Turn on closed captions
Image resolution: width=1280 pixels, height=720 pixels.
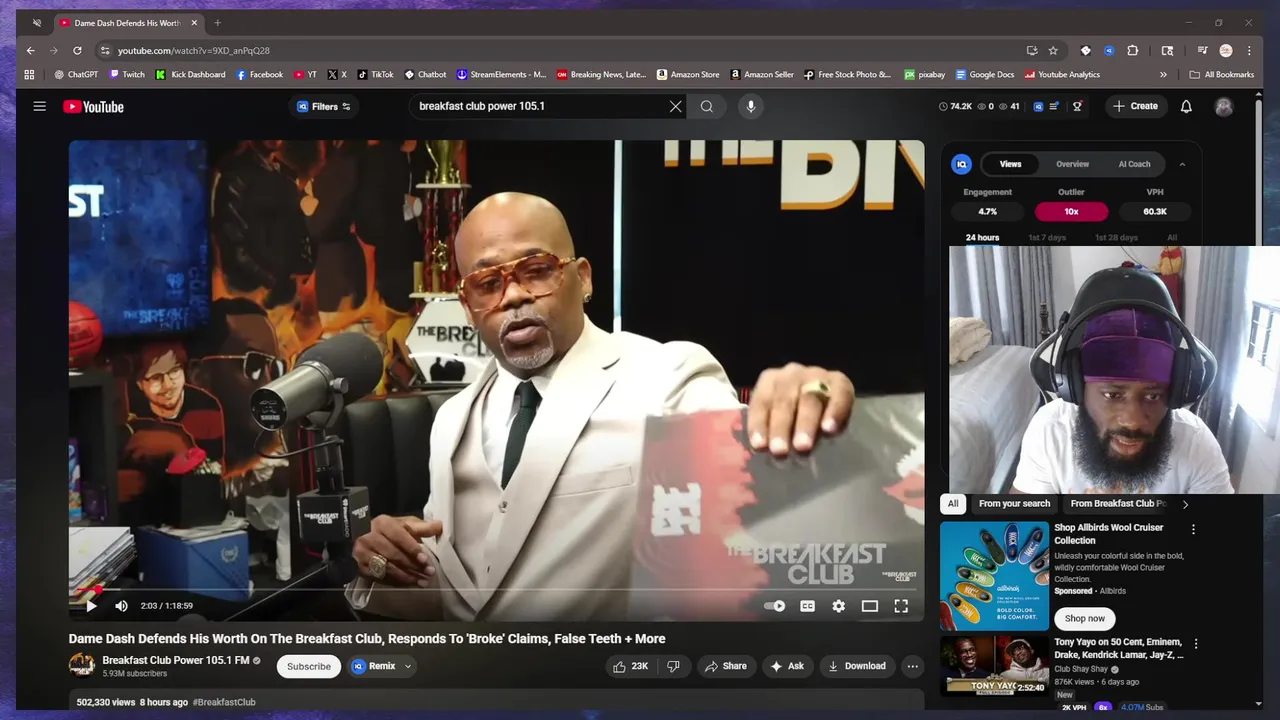click(807, 606)
